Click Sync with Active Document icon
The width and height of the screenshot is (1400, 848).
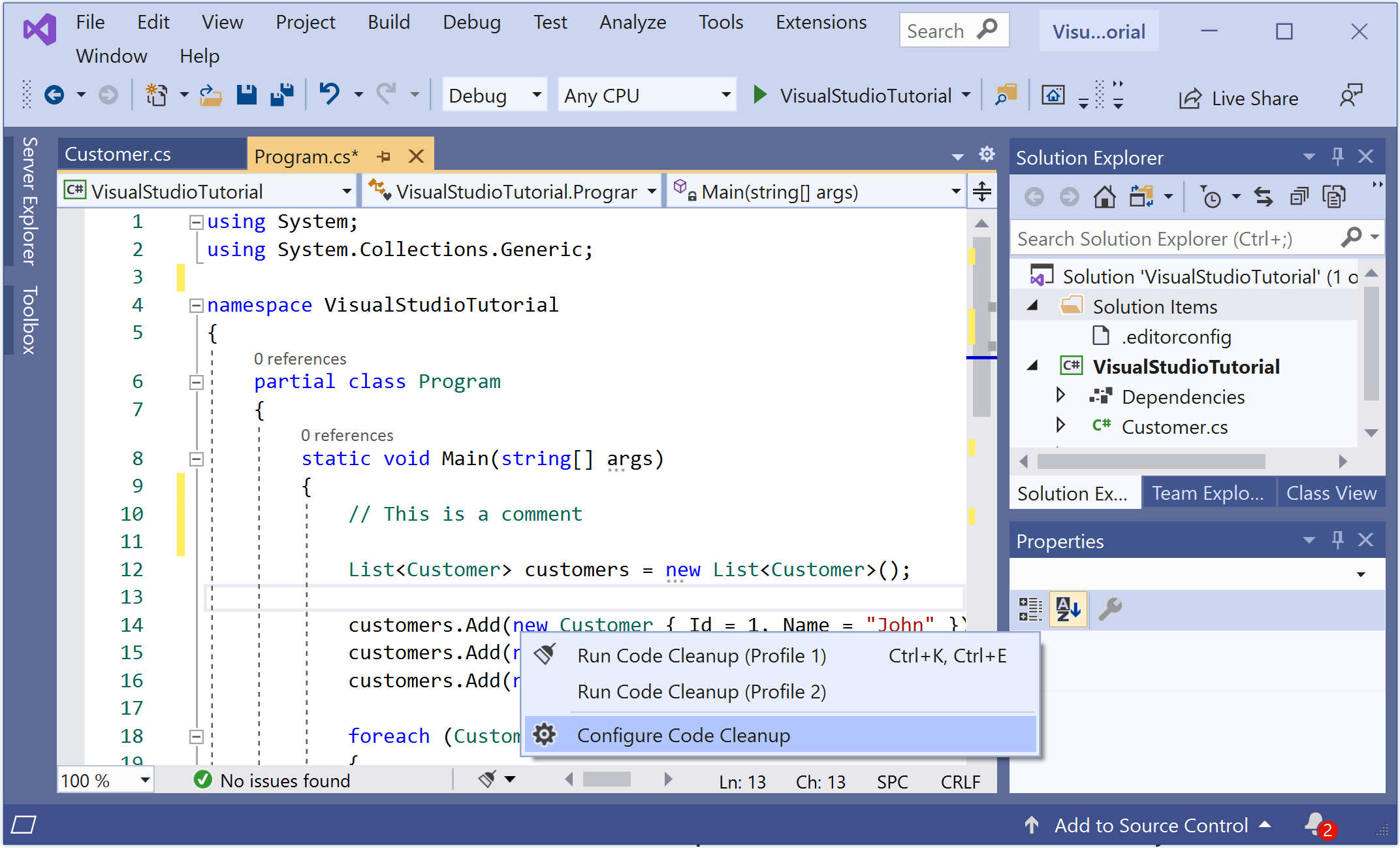[x=1264, y=196]
